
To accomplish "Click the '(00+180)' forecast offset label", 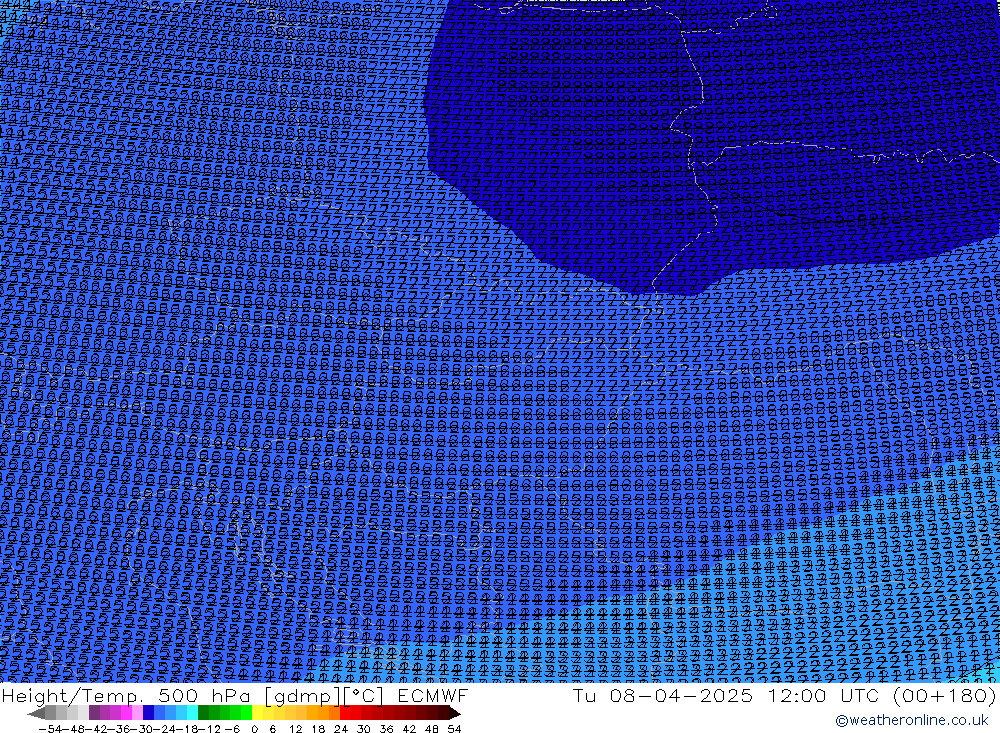I will (945, 696).
